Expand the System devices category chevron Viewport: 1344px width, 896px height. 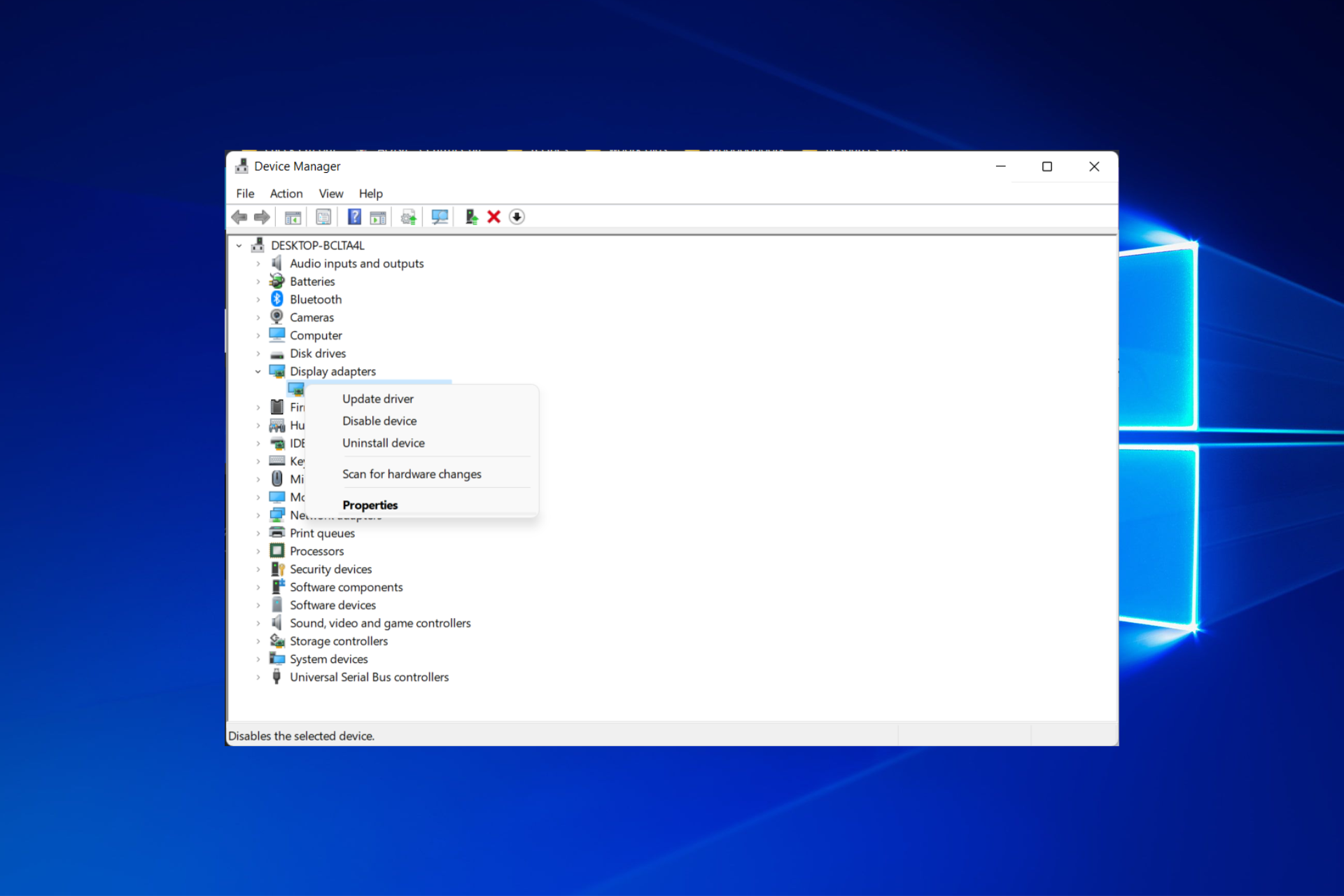(258, 659)
